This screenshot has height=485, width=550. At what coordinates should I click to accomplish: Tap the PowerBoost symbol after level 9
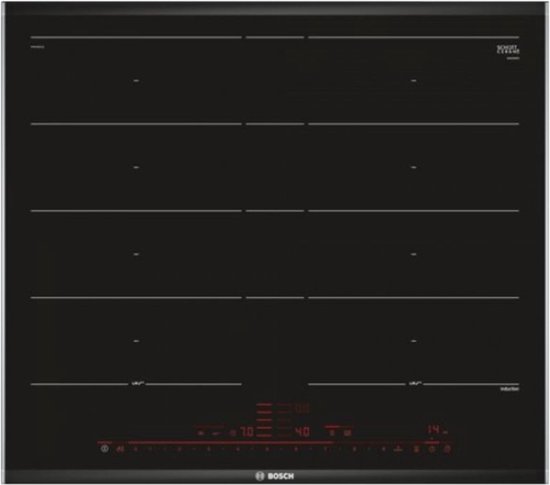coord(398,449)
